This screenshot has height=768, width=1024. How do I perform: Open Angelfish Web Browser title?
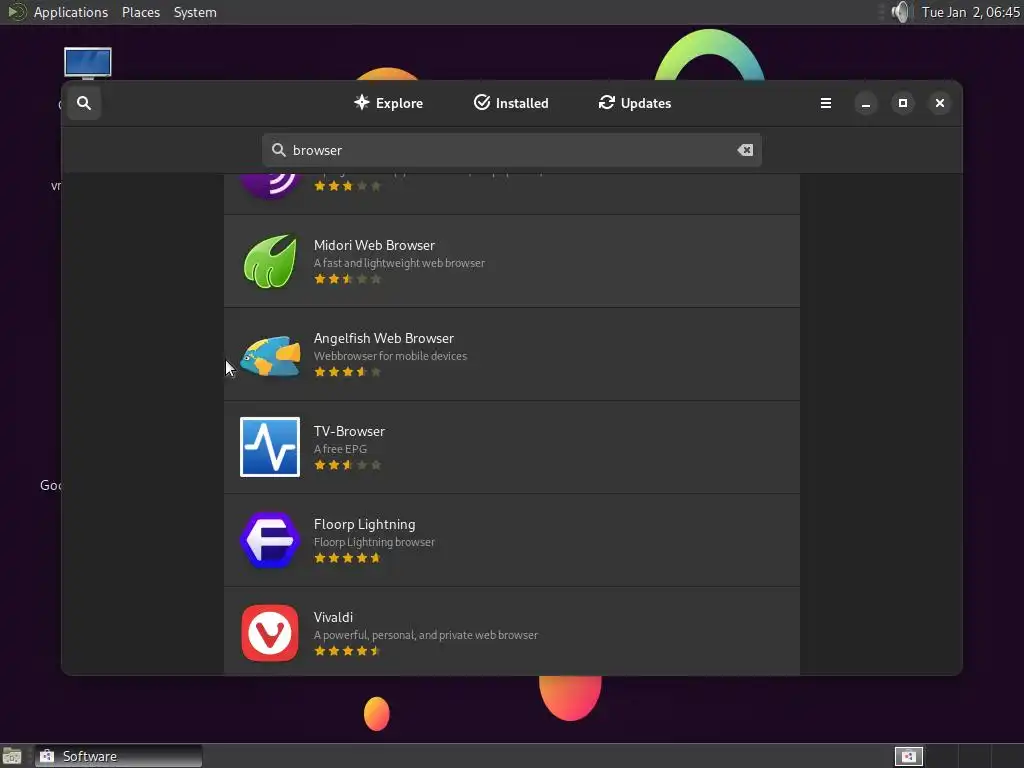(383, 338)
